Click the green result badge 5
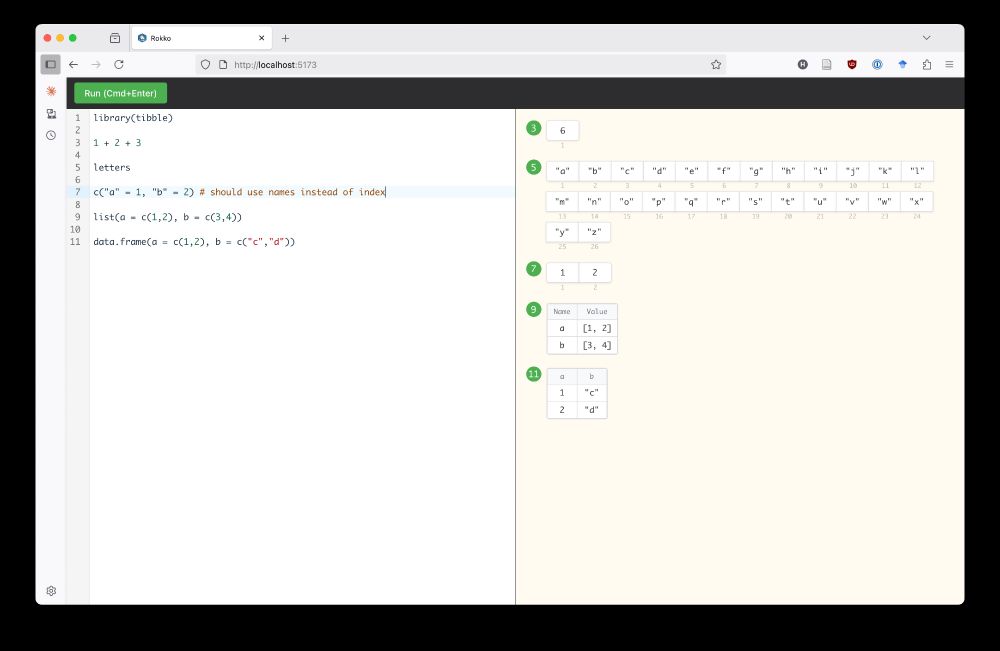 tap(534, 168)
